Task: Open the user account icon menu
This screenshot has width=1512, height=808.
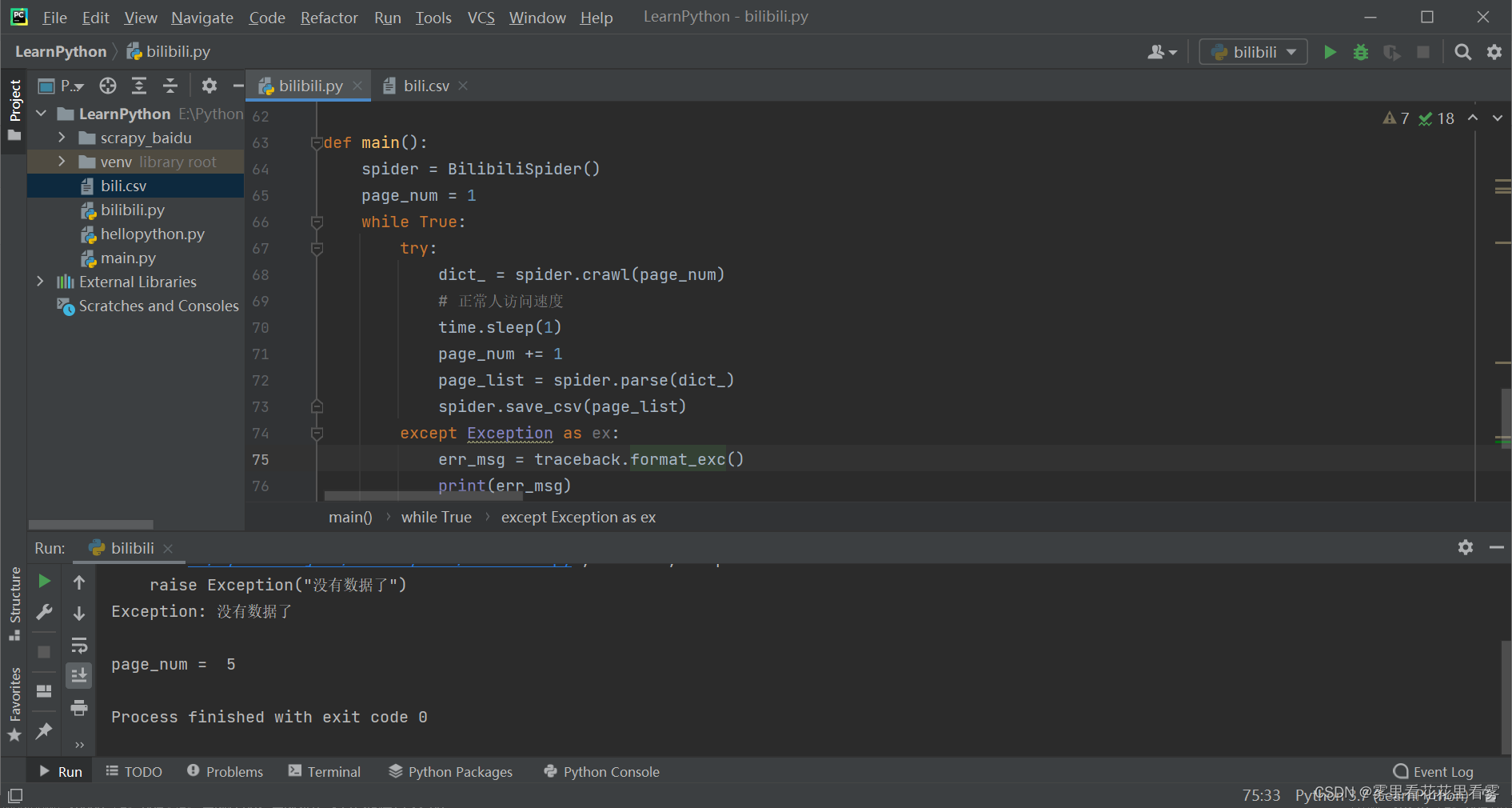Action: [1162, 52]
